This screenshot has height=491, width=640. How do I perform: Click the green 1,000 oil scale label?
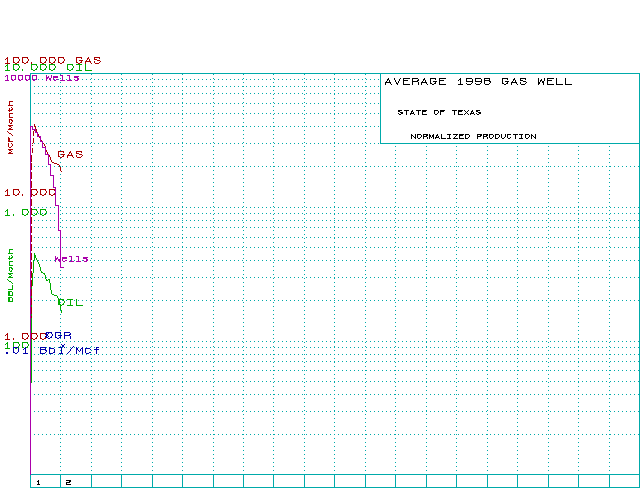click(25, 212)
